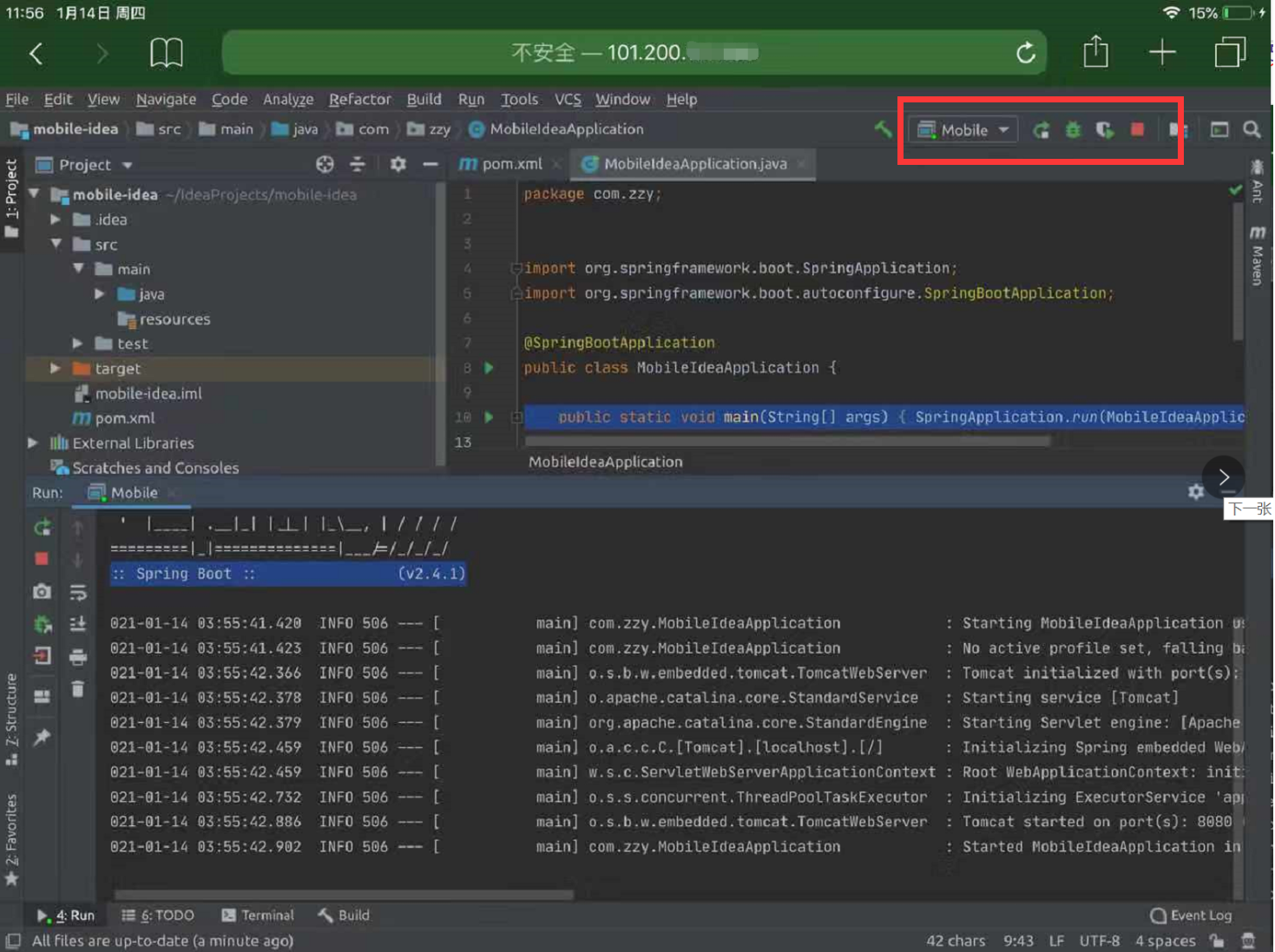Click the Run console horizontal scrollbar
This screenshot has width=1275, height=952.
pyautogui.click(x=344, y=894)
